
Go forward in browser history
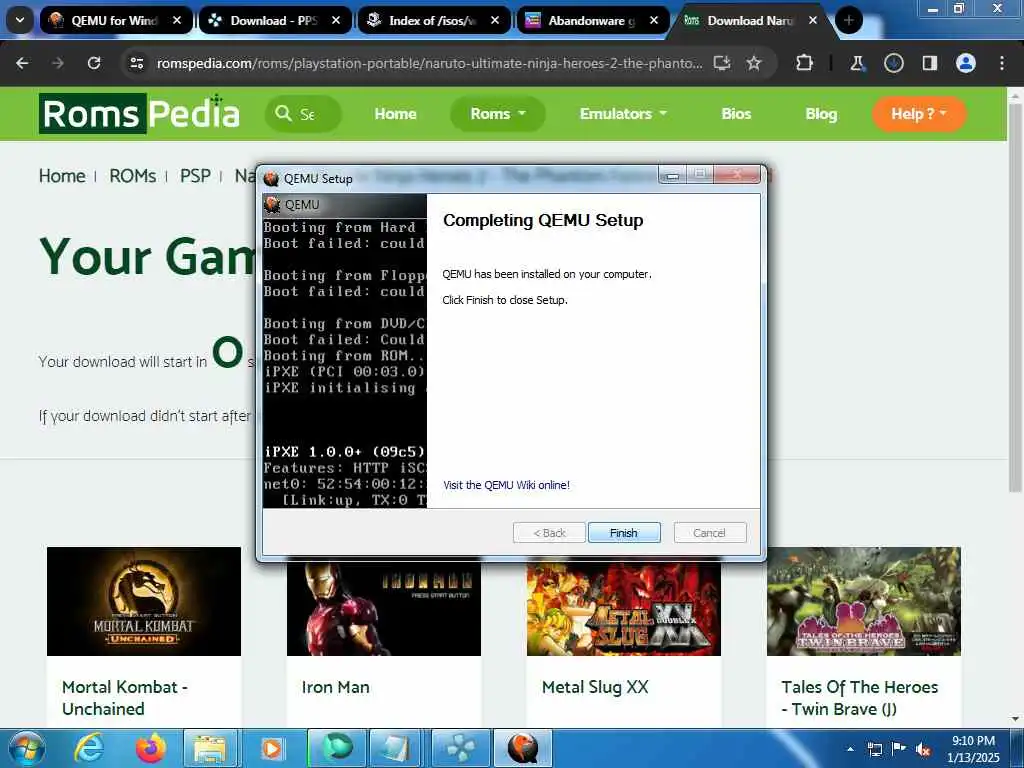tap(58, 63)
